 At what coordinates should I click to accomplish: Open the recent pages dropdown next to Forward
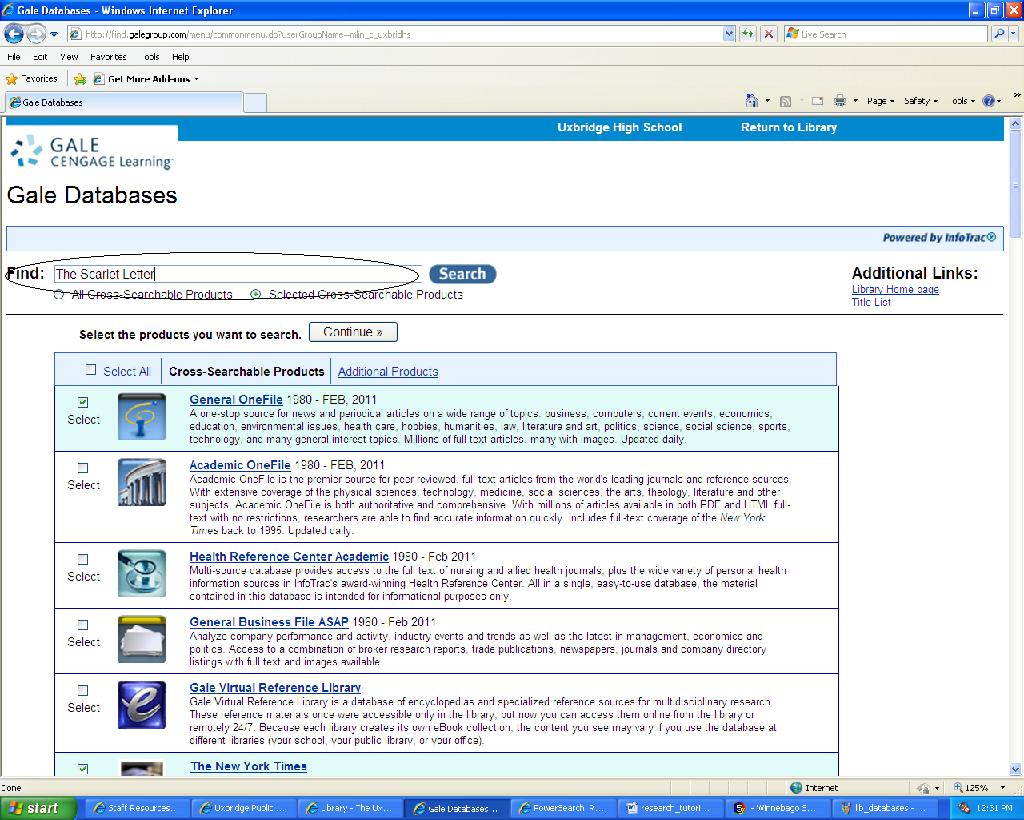(x=54, y=34)
